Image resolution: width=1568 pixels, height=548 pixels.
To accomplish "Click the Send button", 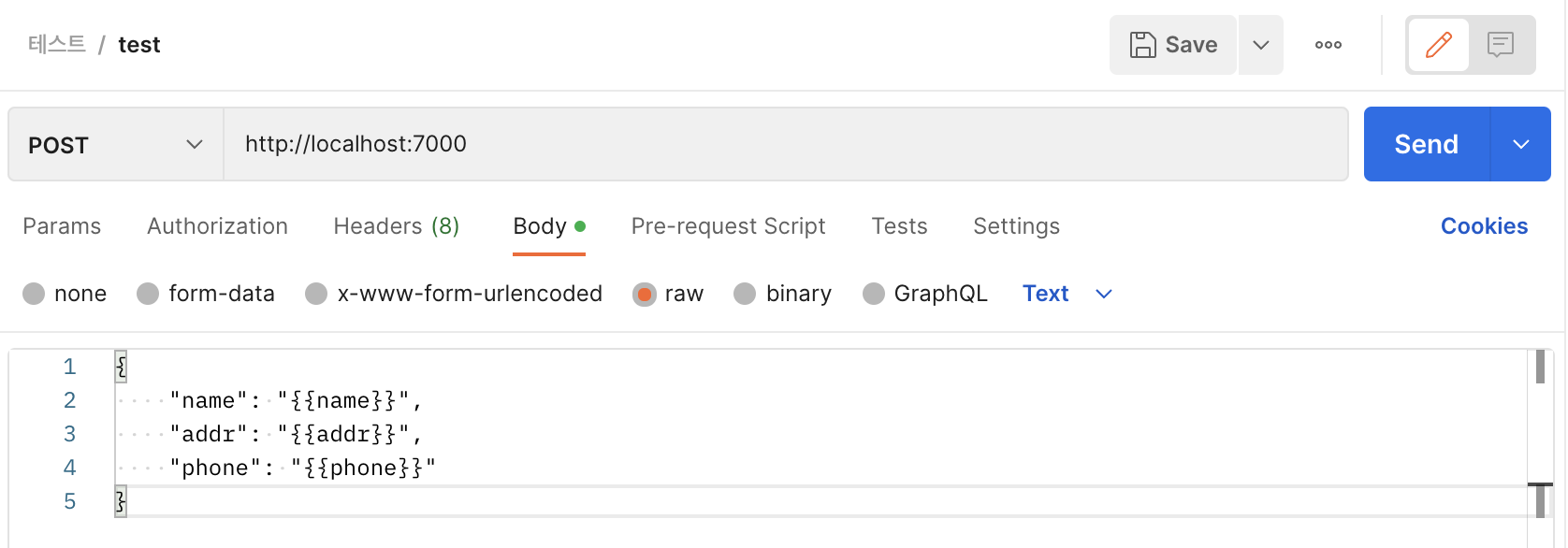I will tap(1426, 144).
